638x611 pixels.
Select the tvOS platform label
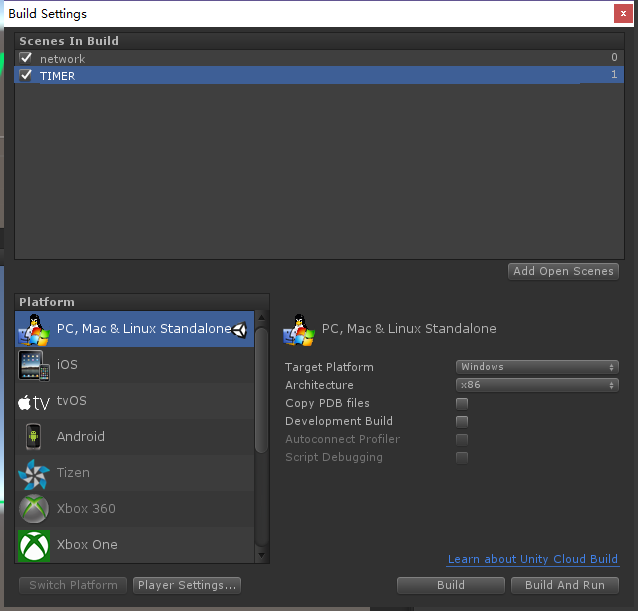pos(72,401)
